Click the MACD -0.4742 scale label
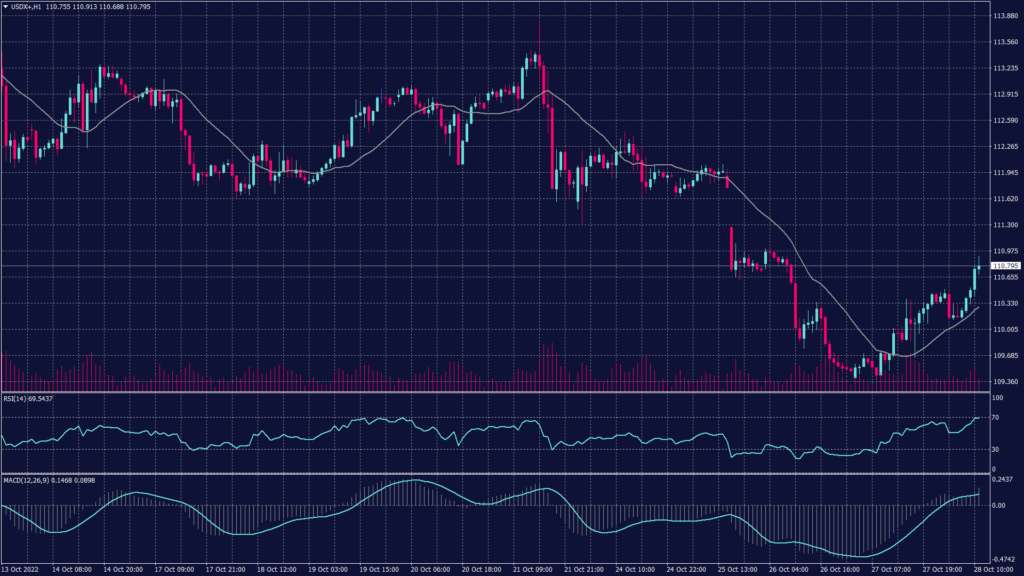1024x576 pixels. coord(1003,560)
